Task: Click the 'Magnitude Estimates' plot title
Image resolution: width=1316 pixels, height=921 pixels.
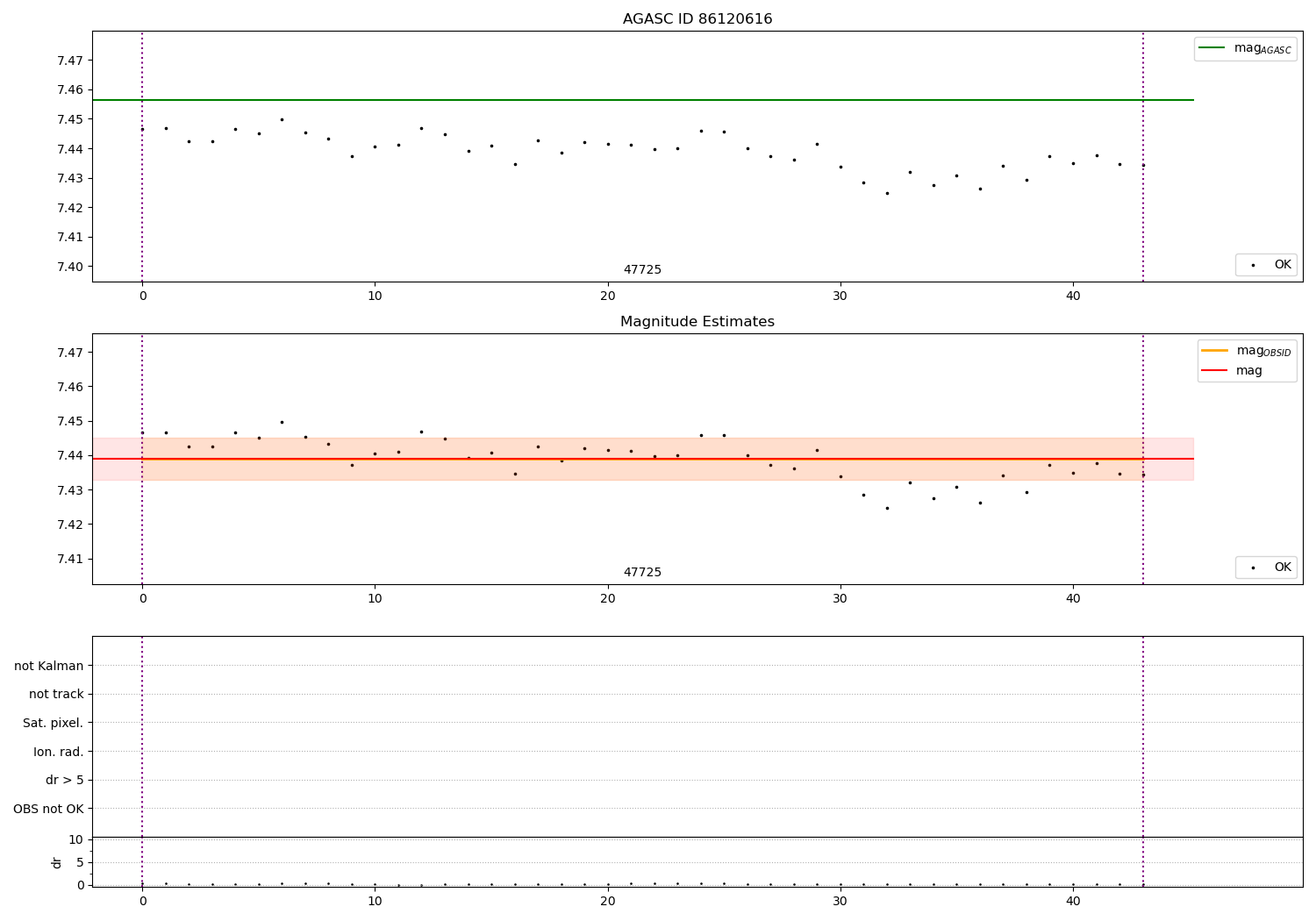Action: coord(697,322)
